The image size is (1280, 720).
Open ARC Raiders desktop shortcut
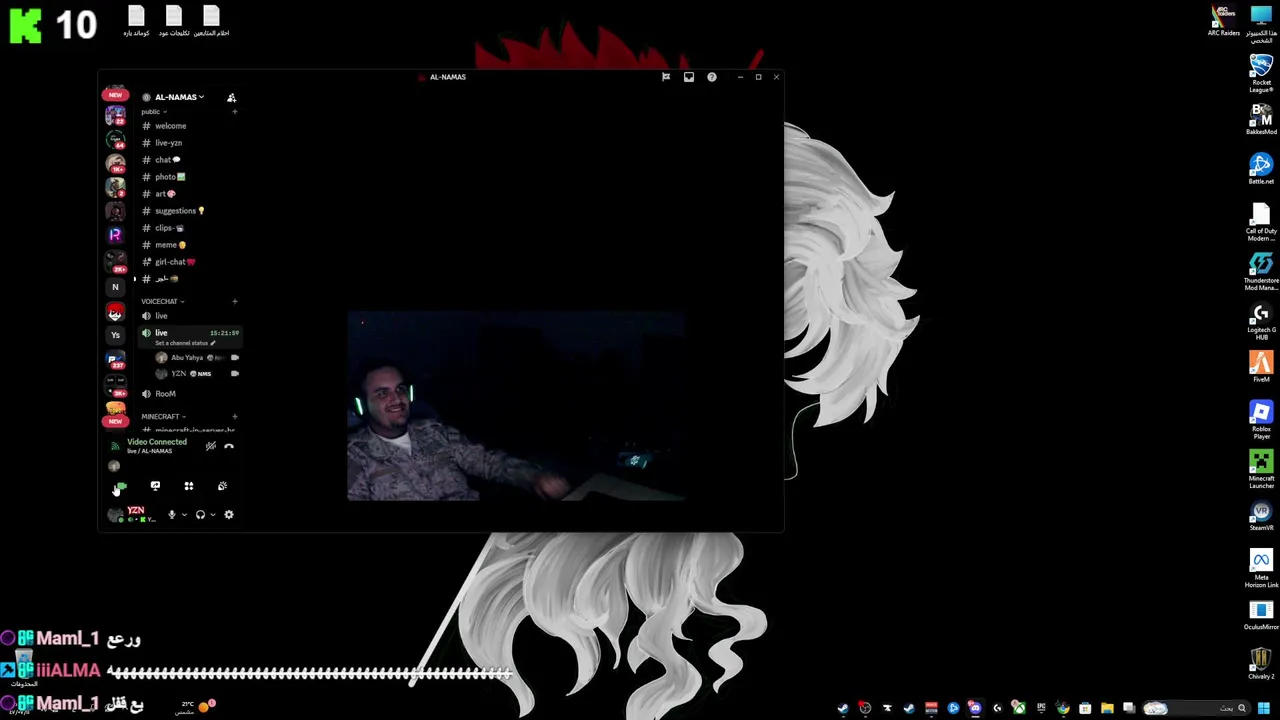click(x=1224, y=20)
